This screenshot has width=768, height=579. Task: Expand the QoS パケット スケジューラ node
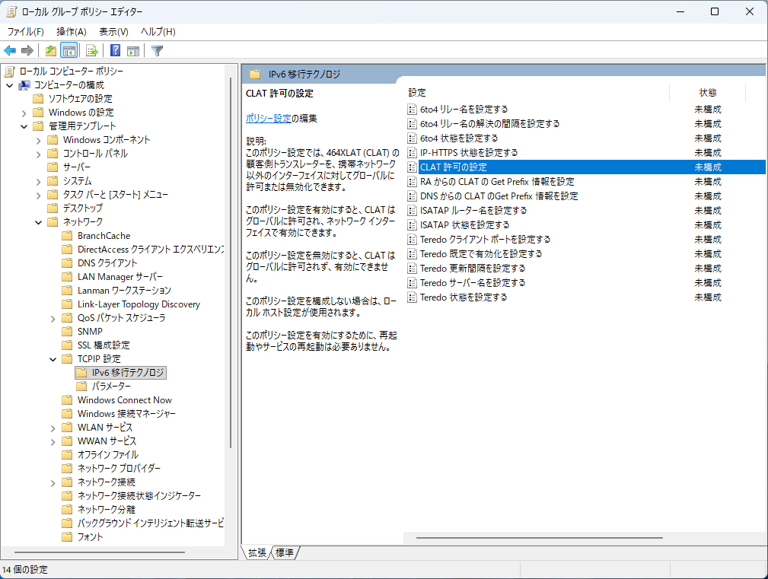tap(53, 318)
